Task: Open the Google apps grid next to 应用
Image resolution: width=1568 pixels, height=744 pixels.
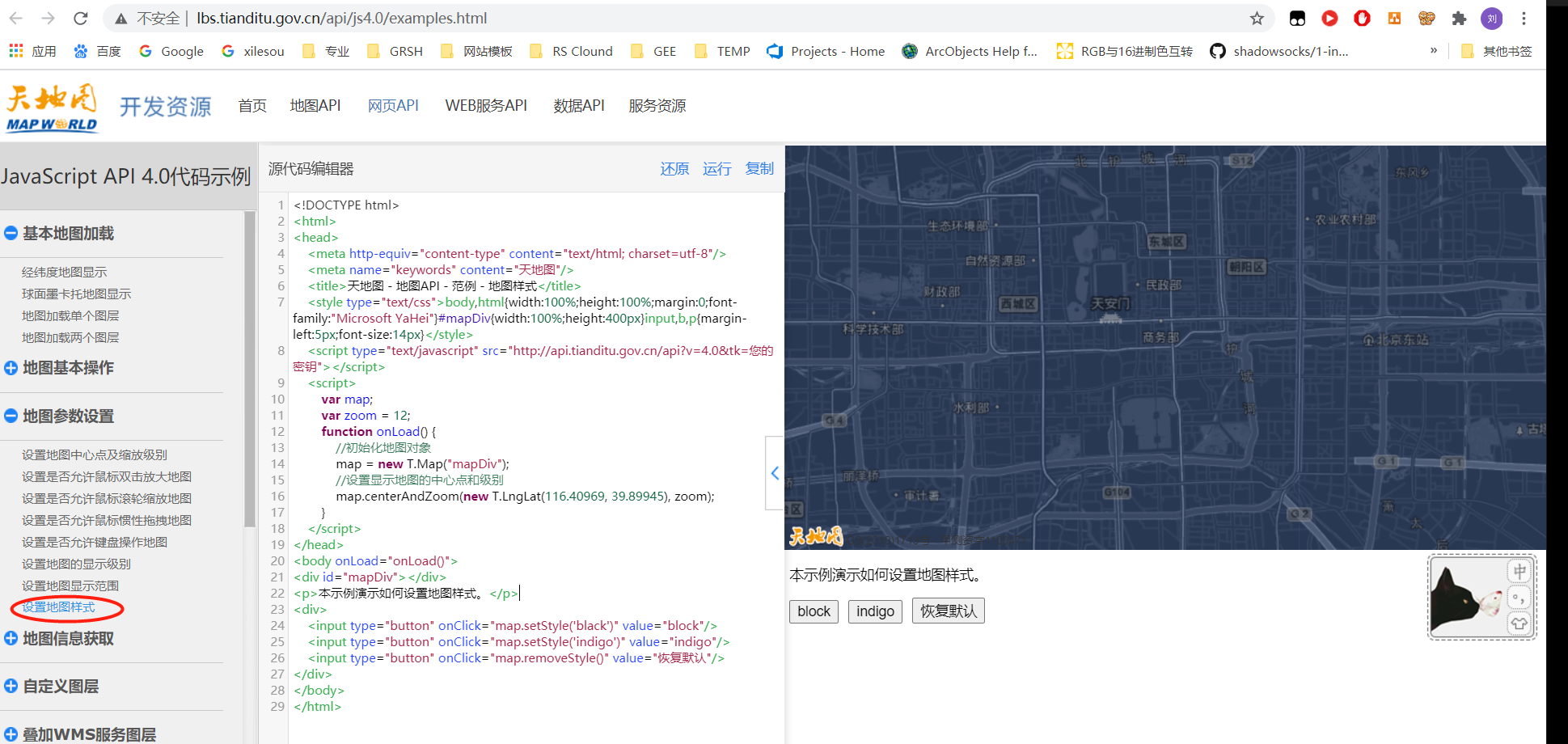Action: click(x=15, y=50)
